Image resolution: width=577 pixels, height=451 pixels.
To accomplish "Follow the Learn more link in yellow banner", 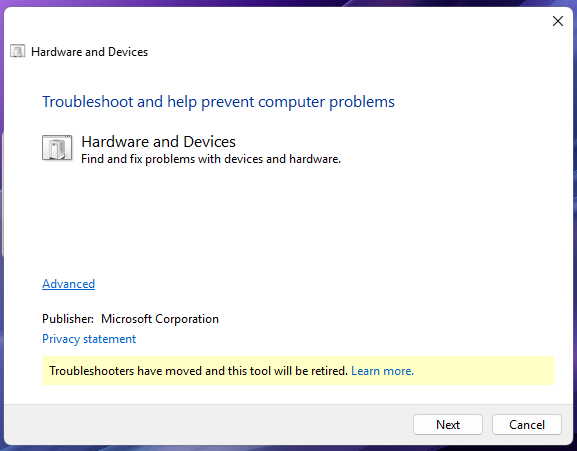I will [383, 371].
